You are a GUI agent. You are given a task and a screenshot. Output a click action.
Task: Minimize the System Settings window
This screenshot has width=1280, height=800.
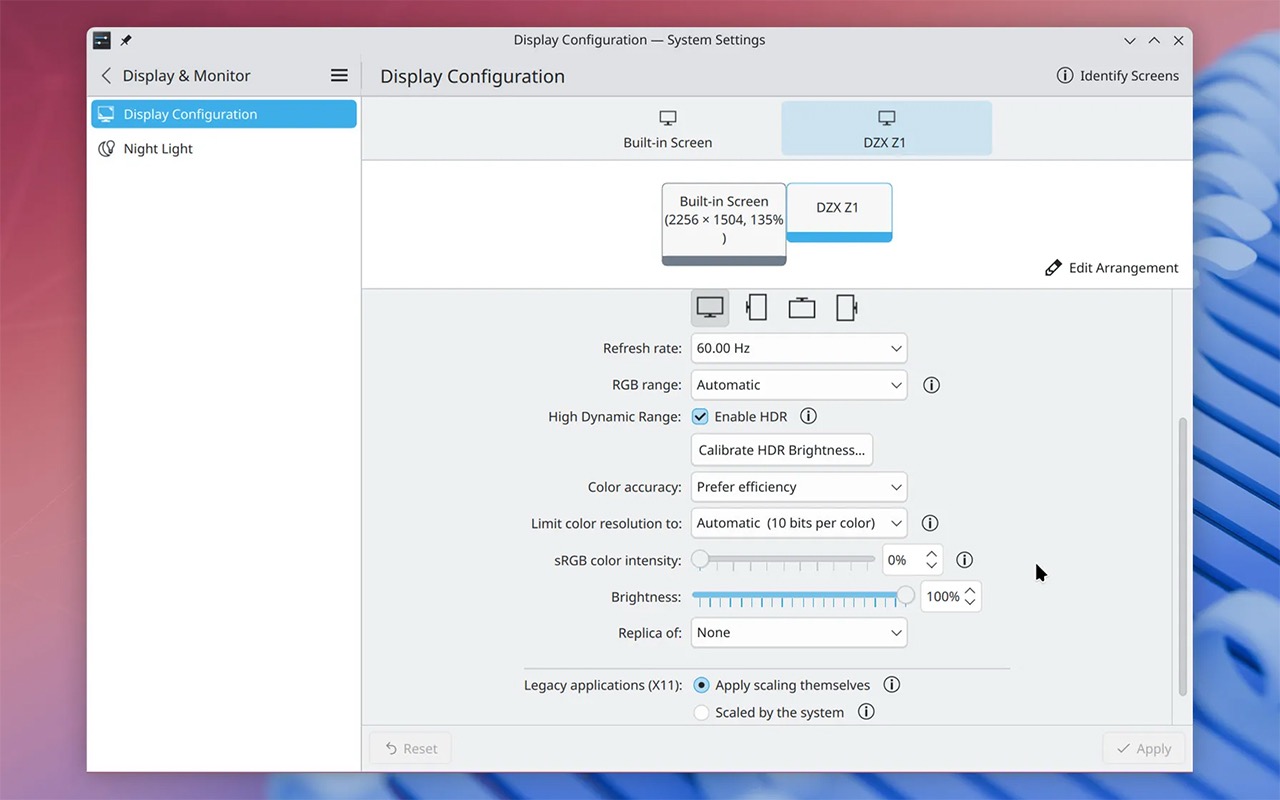pyautogui.click(x=1130, y=40)
